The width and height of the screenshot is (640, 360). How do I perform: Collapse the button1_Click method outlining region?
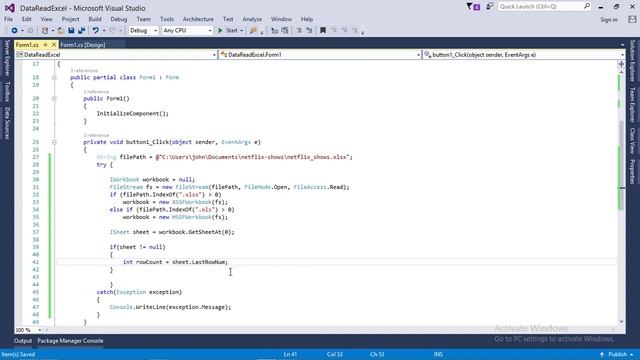click(x=54, y=142)
